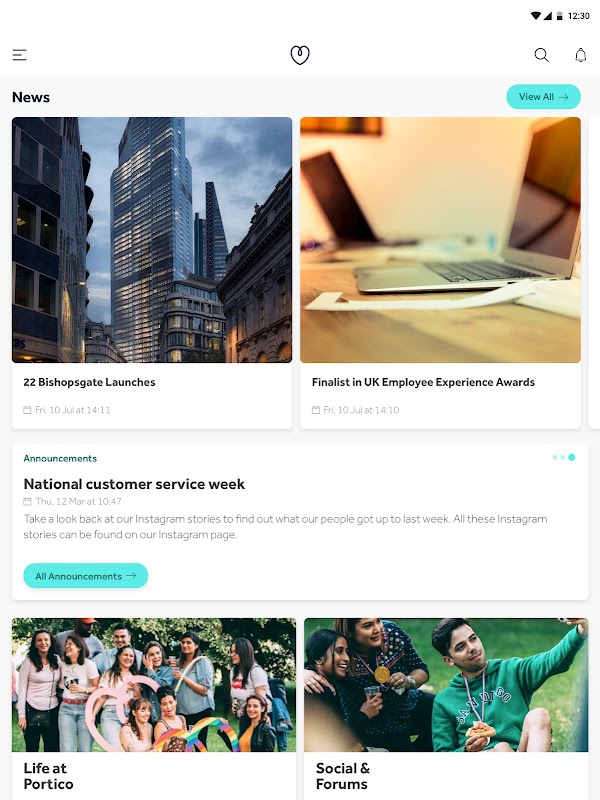Open National customer service week announcement
Viewport: 600px width, 800px height.
[x=134, y=484]
